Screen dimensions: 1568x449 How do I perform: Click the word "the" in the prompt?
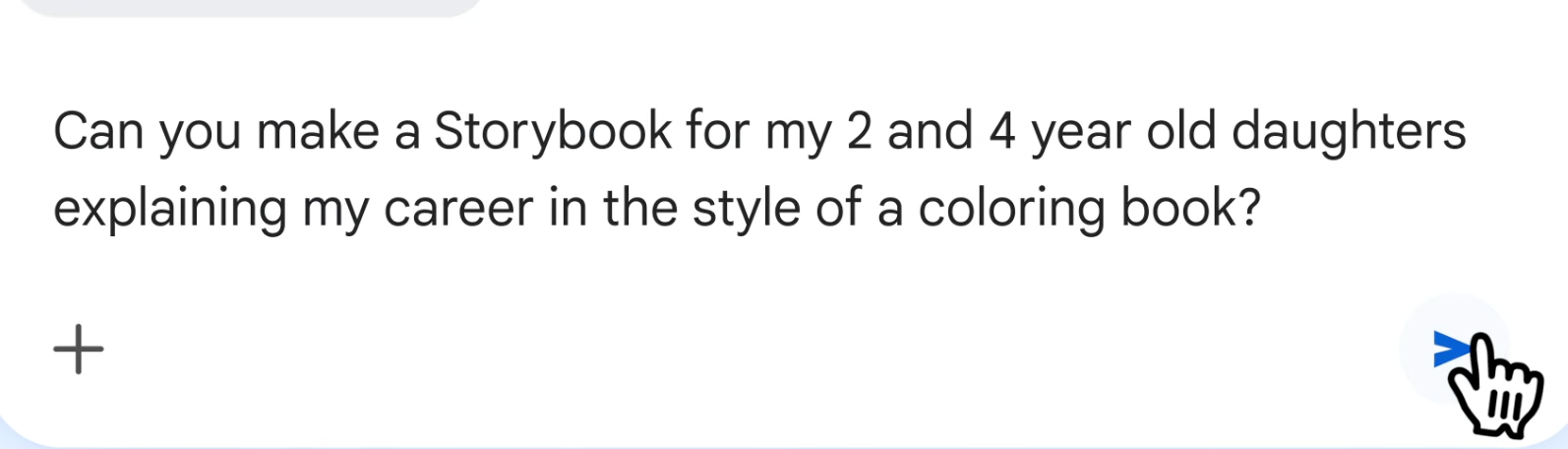pyautogui.click(x=640, y=209)
